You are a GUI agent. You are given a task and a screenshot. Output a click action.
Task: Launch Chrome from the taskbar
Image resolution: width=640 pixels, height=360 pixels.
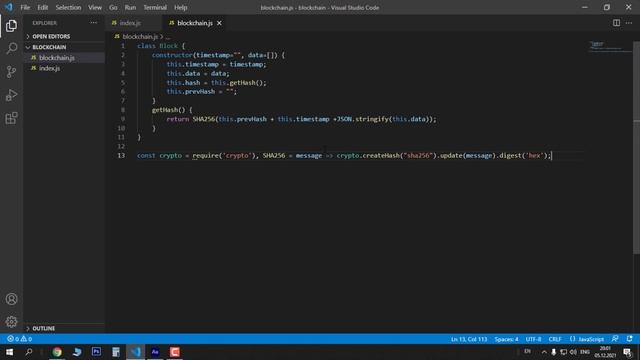(x=57, y=352)
